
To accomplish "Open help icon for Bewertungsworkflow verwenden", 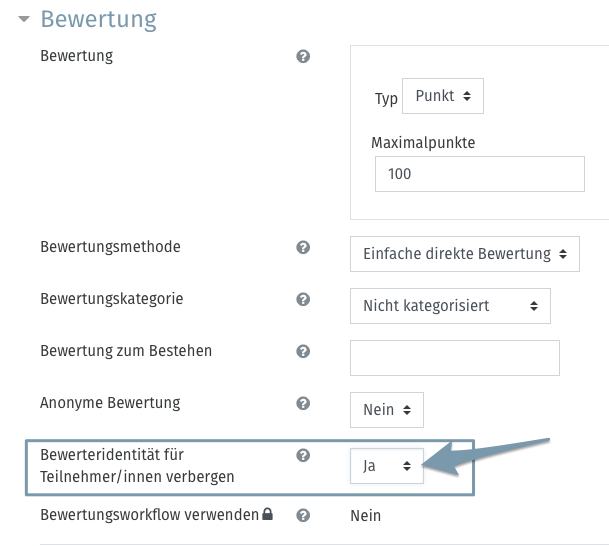I will [x=303, y=515].
